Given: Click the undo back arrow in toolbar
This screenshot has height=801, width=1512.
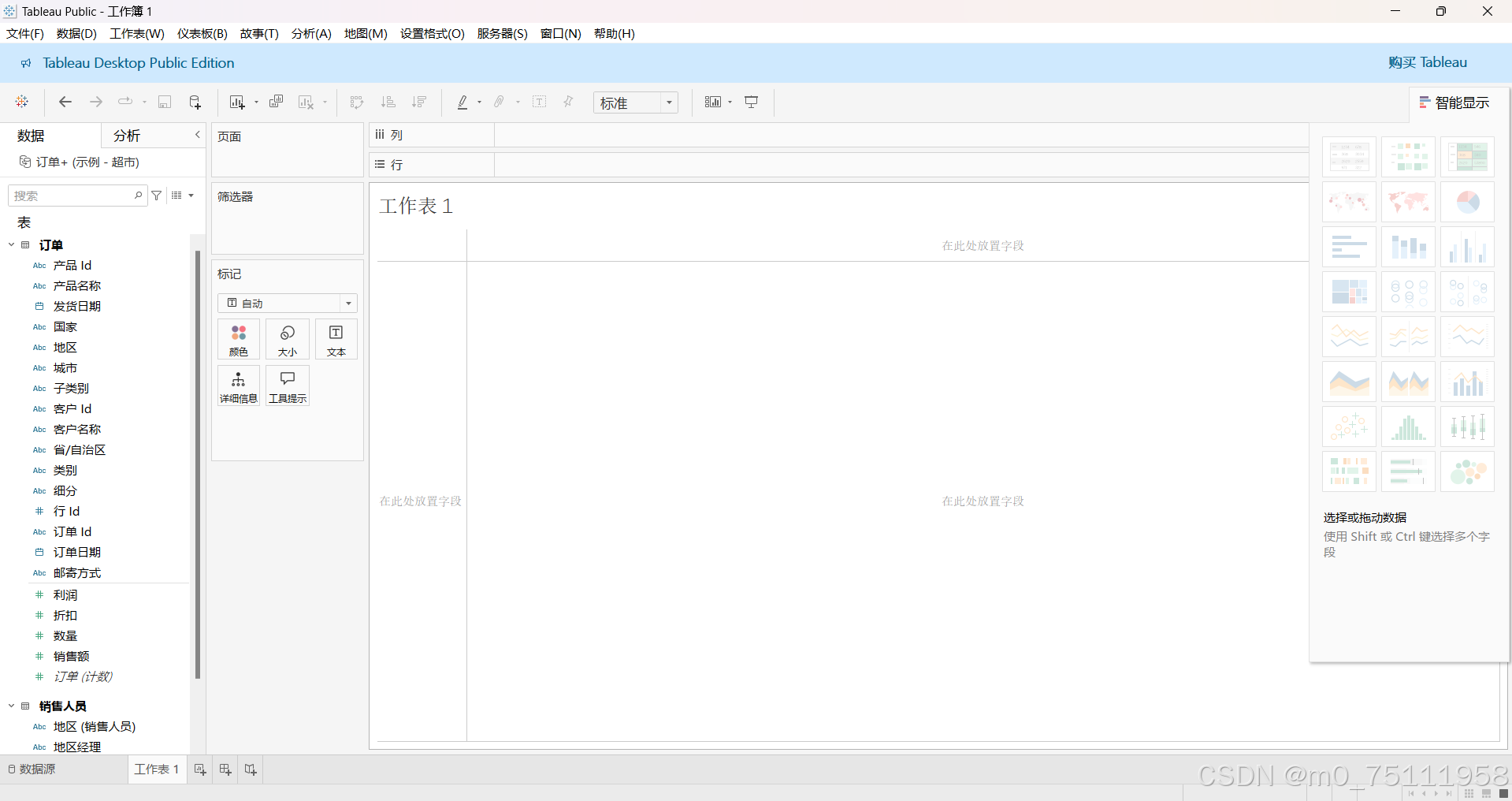Looking at the screenshot, I should pos(65,102).
